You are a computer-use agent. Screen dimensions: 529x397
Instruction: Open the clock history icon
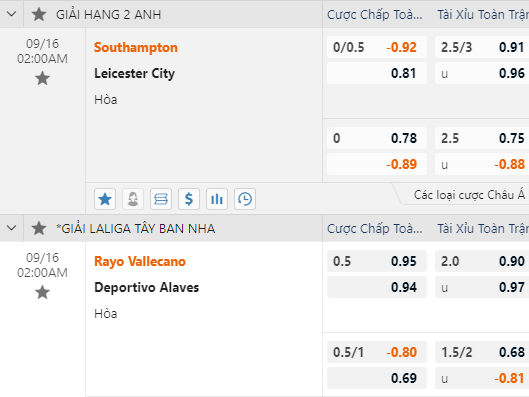[x=245, y=199]
